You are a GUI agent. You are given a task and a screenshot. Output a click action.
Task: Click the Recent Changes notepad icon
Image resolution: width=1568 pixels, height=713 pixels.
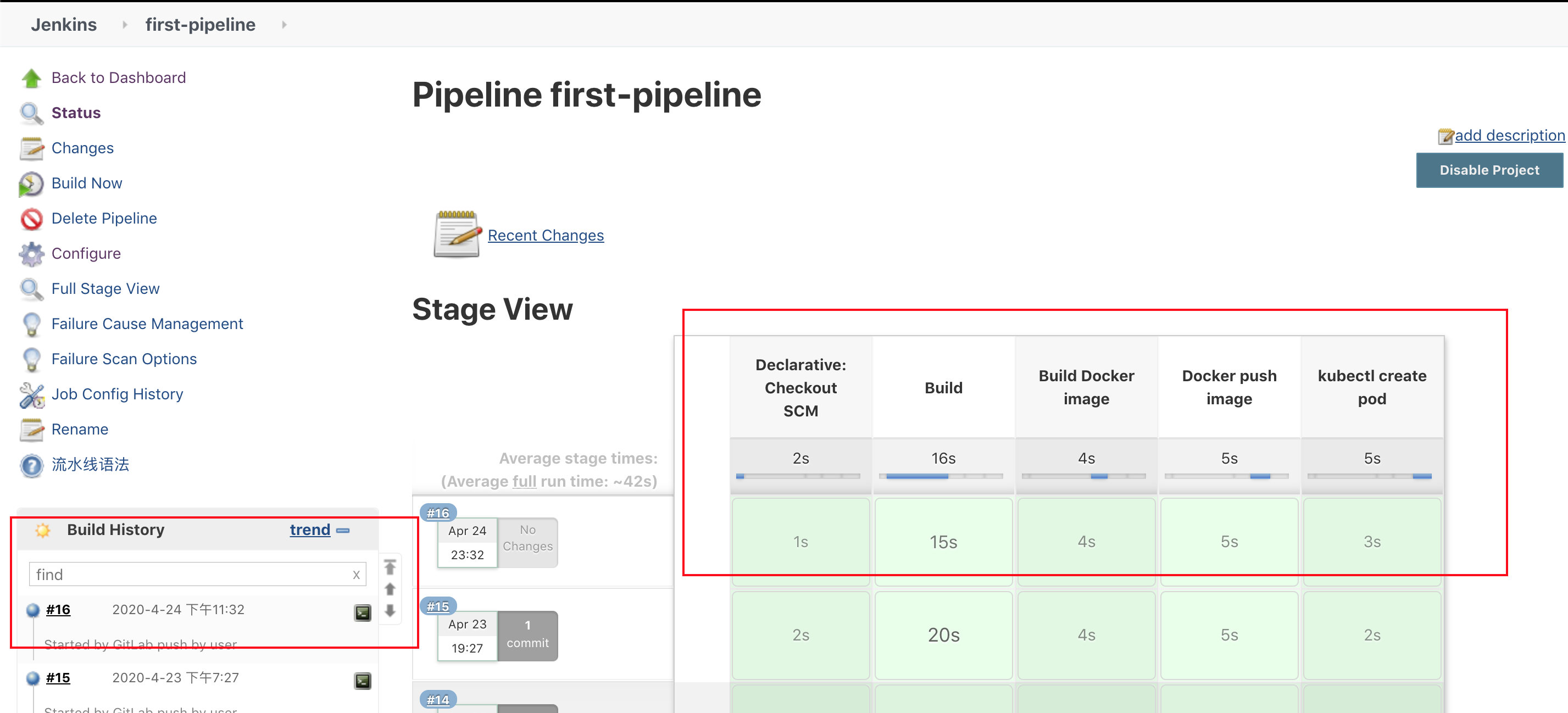457,235
